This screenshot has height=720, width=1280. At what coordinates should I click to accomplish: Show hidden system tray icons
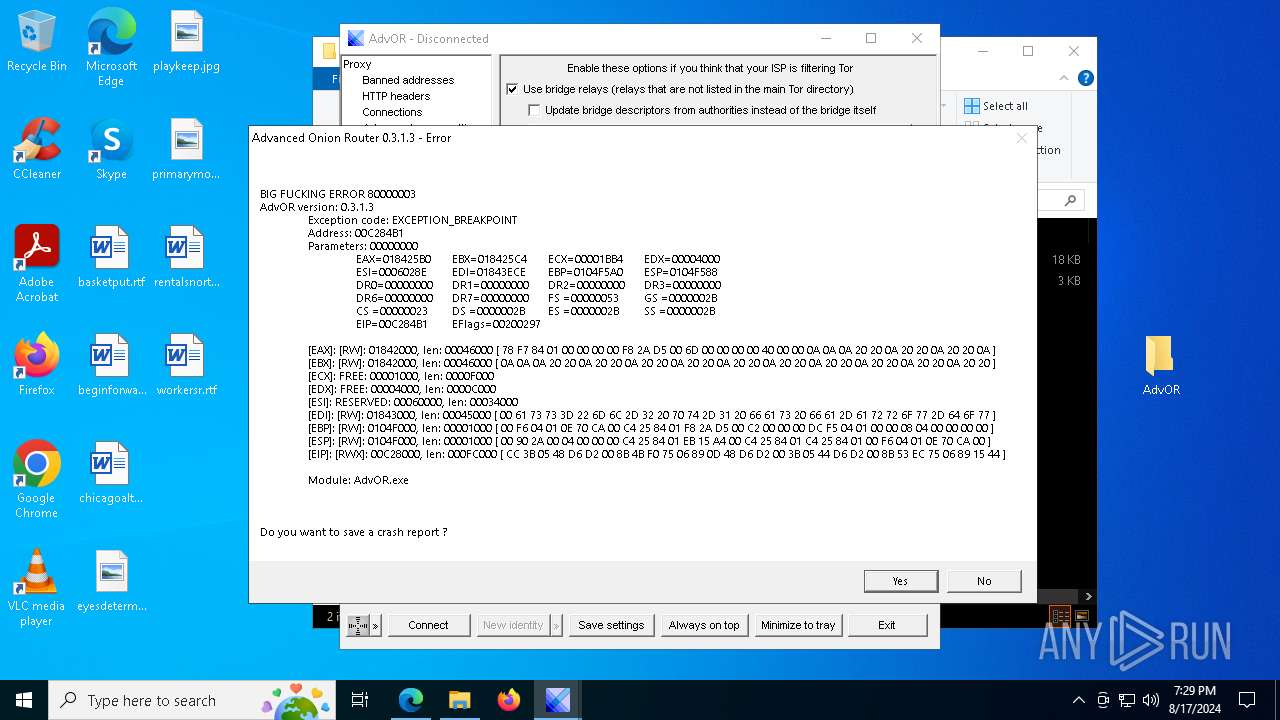coord(1078,700)
